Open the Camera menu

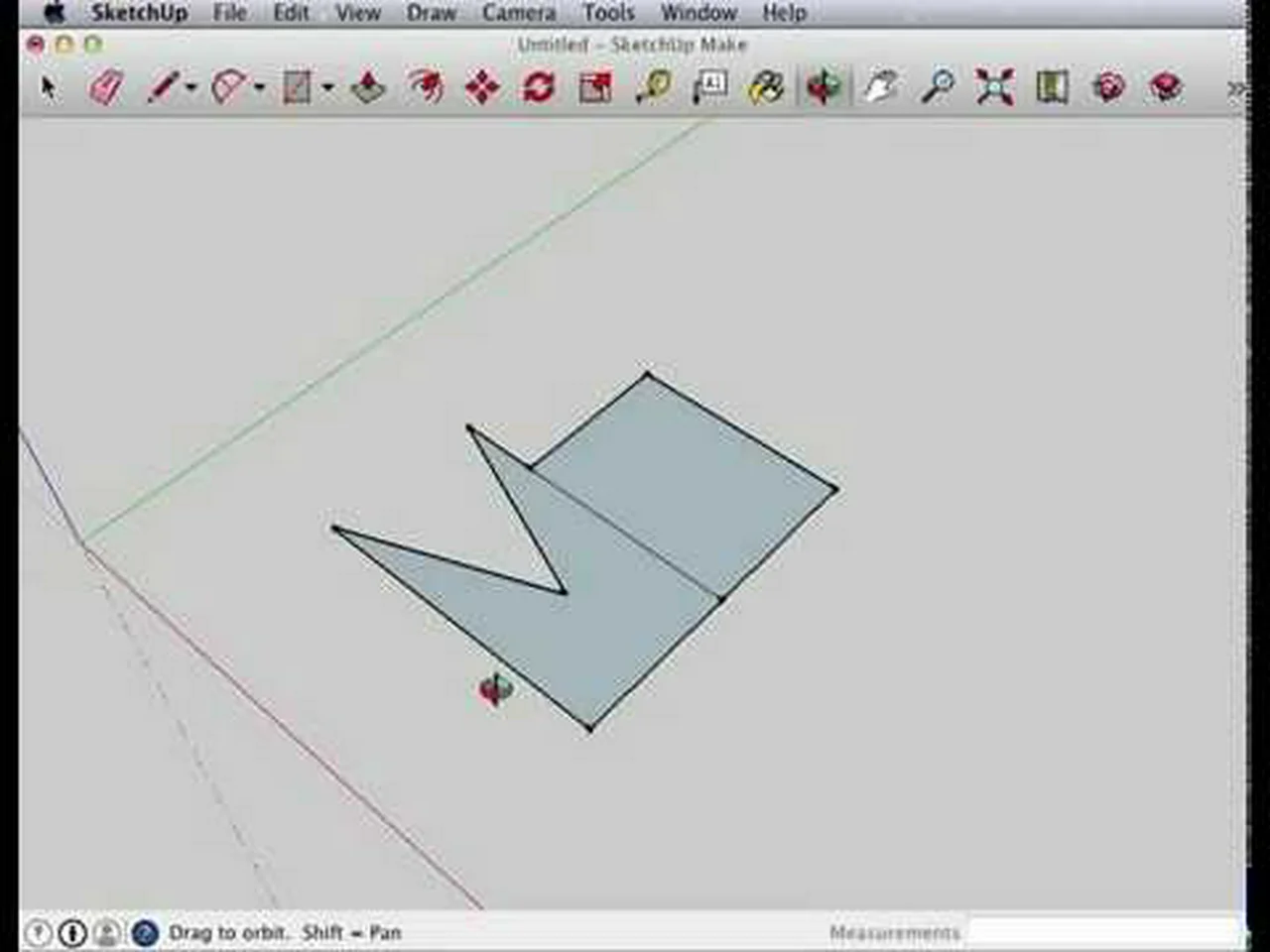[518, 13]
